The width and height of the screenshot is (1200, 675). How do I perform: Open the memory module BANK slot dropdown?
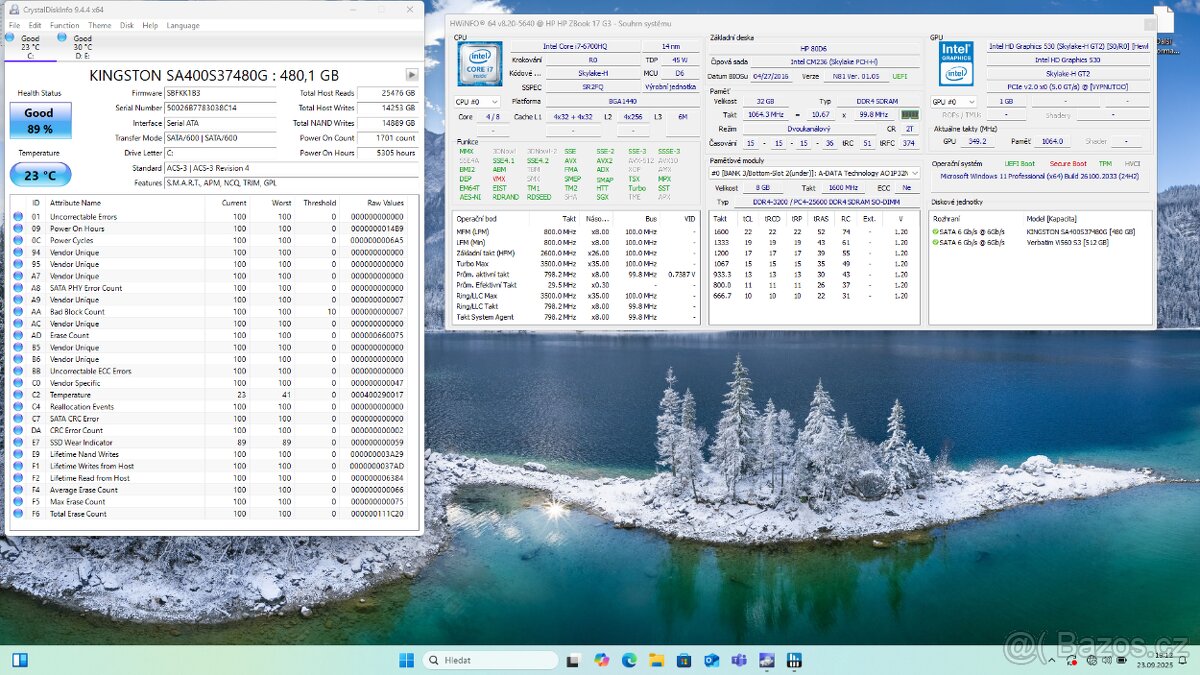[814, 173]
